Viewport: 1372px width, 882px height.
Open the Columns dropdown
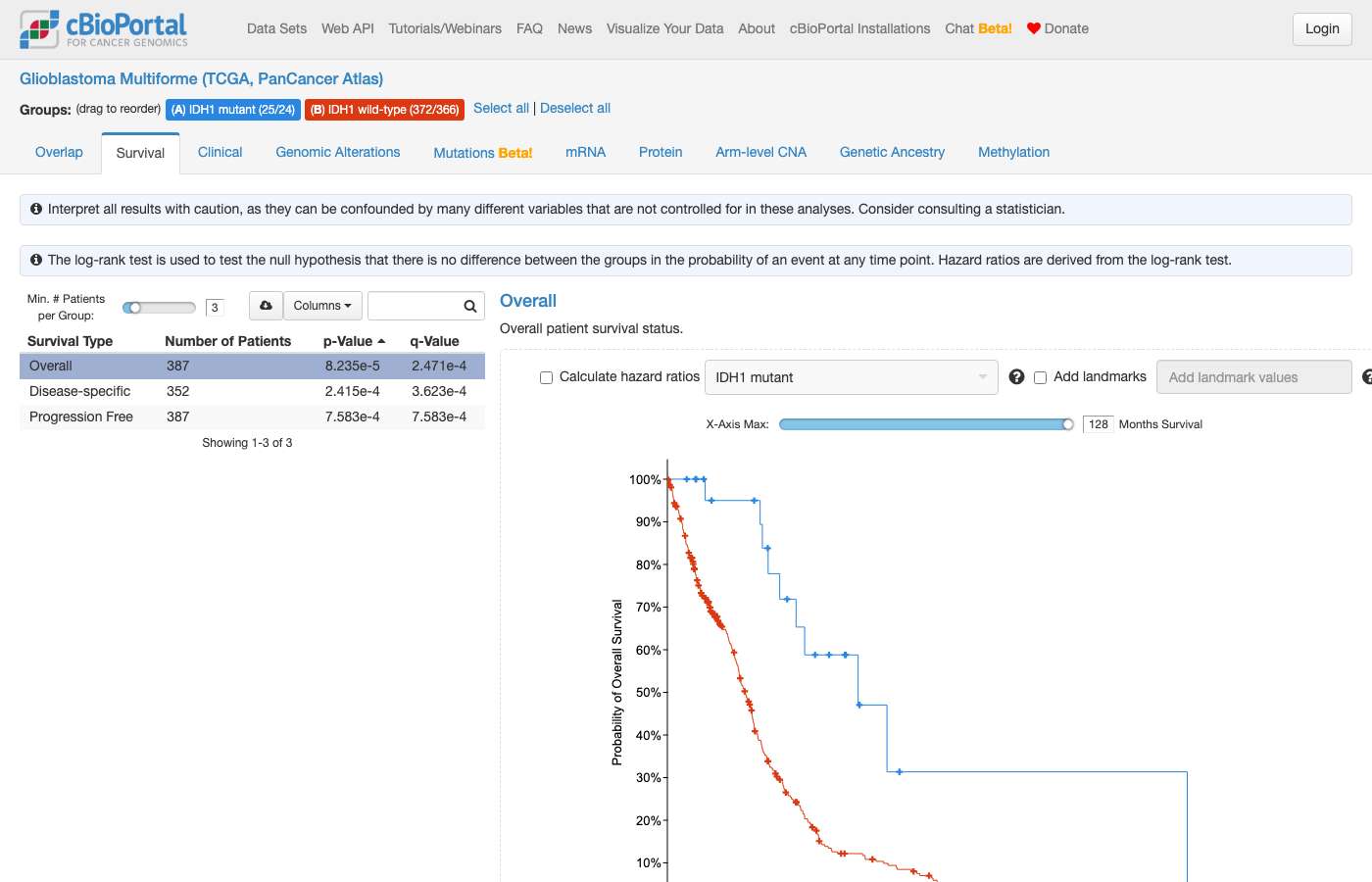pos(322,306)
